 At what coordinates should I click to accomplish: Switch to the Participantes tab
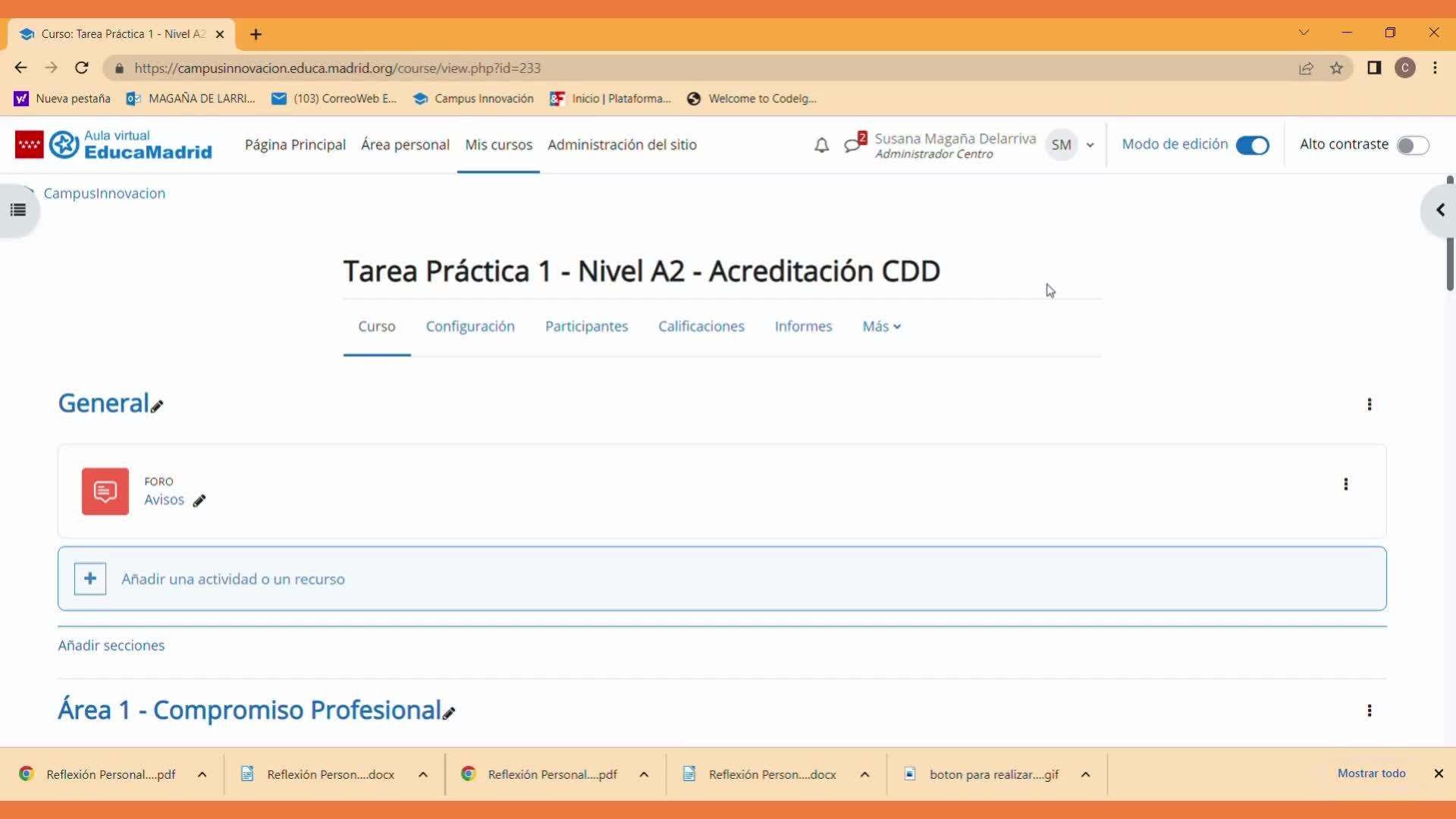pyautogui.click(x=586, y=327)
